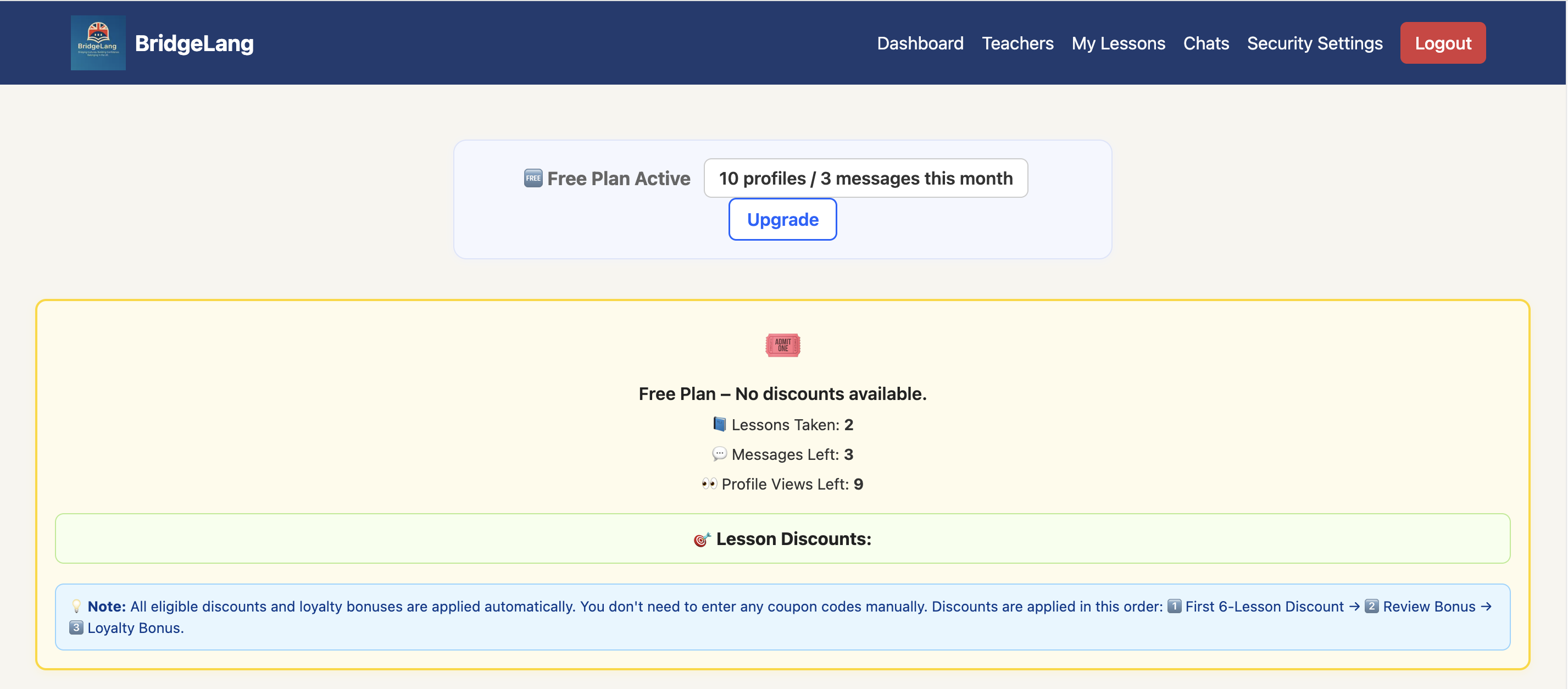Click the lightbulb Note icon
This screenshot has width=1568, height=689.
[76, 606]
